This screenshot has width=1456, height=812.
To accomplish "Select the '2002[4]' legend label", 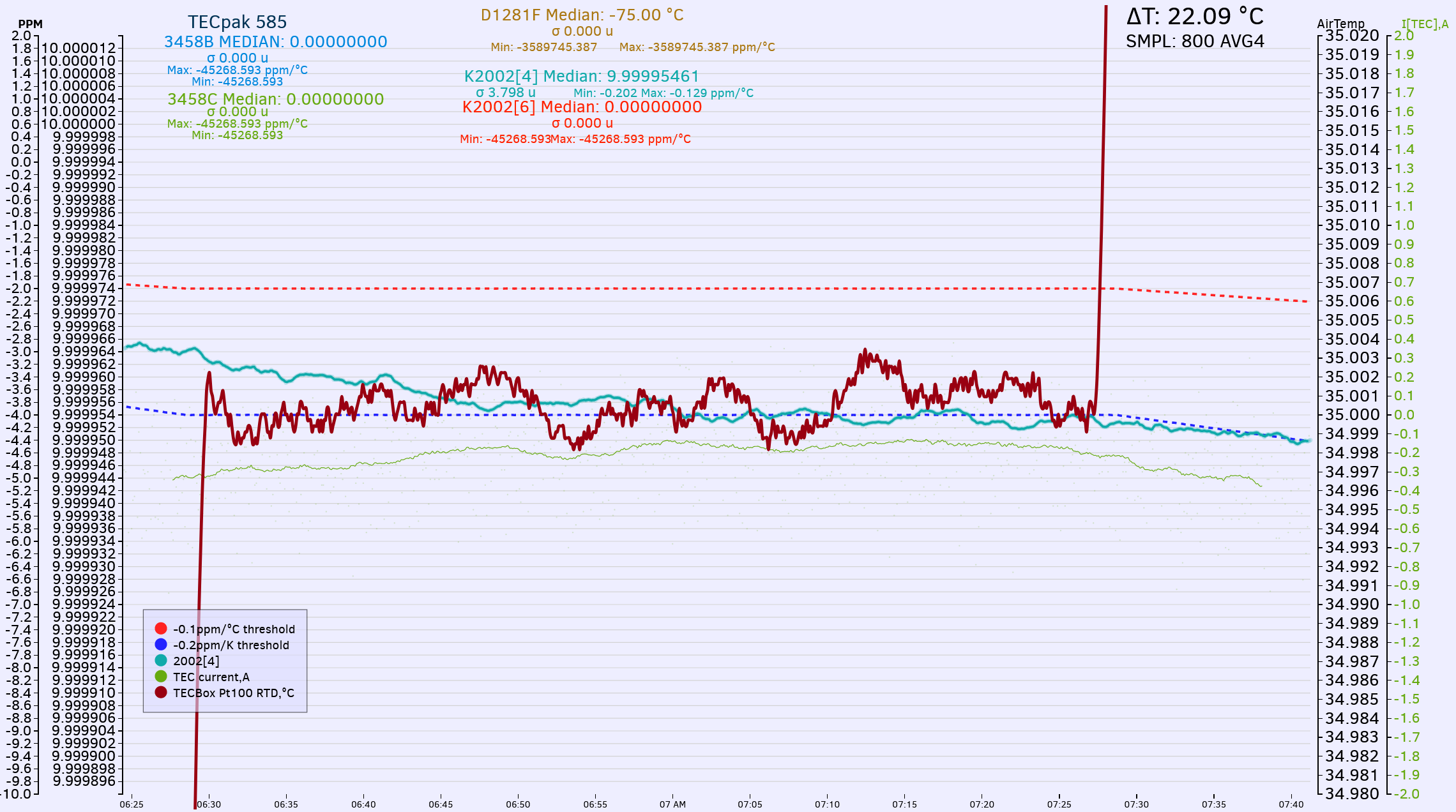I will (196, 661).
